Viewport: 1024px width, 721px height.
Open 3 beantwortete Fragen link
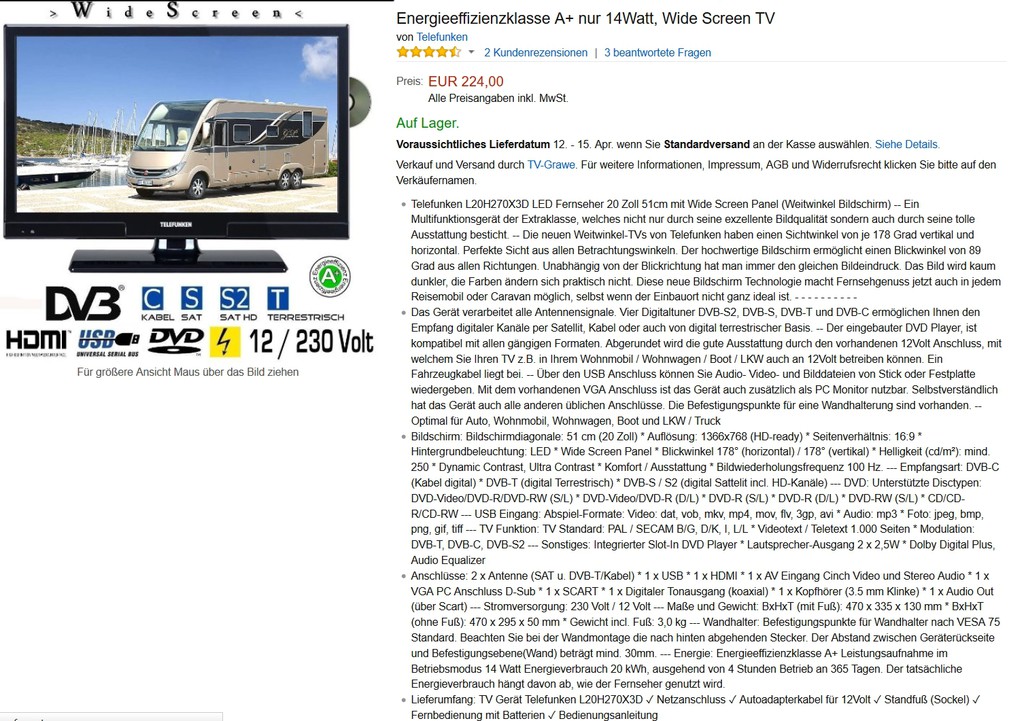point(658,53)
